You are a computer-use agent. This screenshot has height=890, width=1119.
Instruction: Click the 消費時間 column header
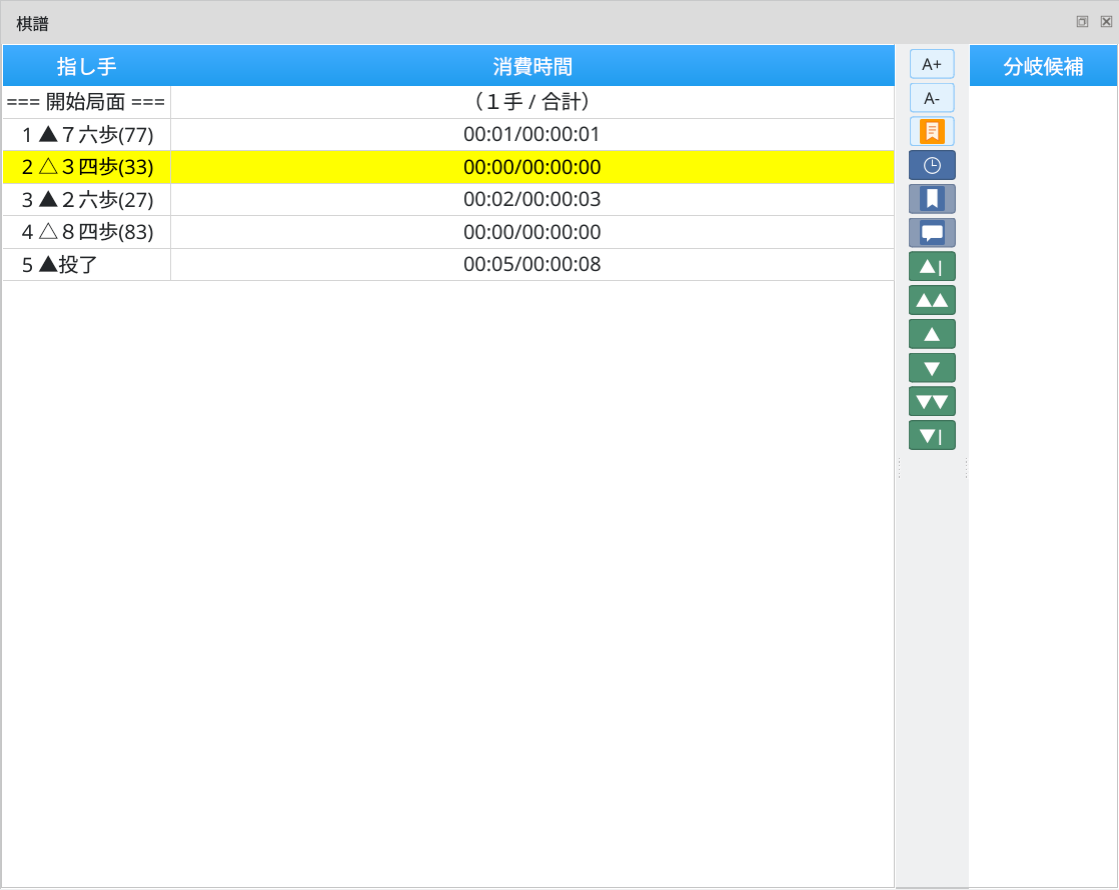tap(532, 67)
